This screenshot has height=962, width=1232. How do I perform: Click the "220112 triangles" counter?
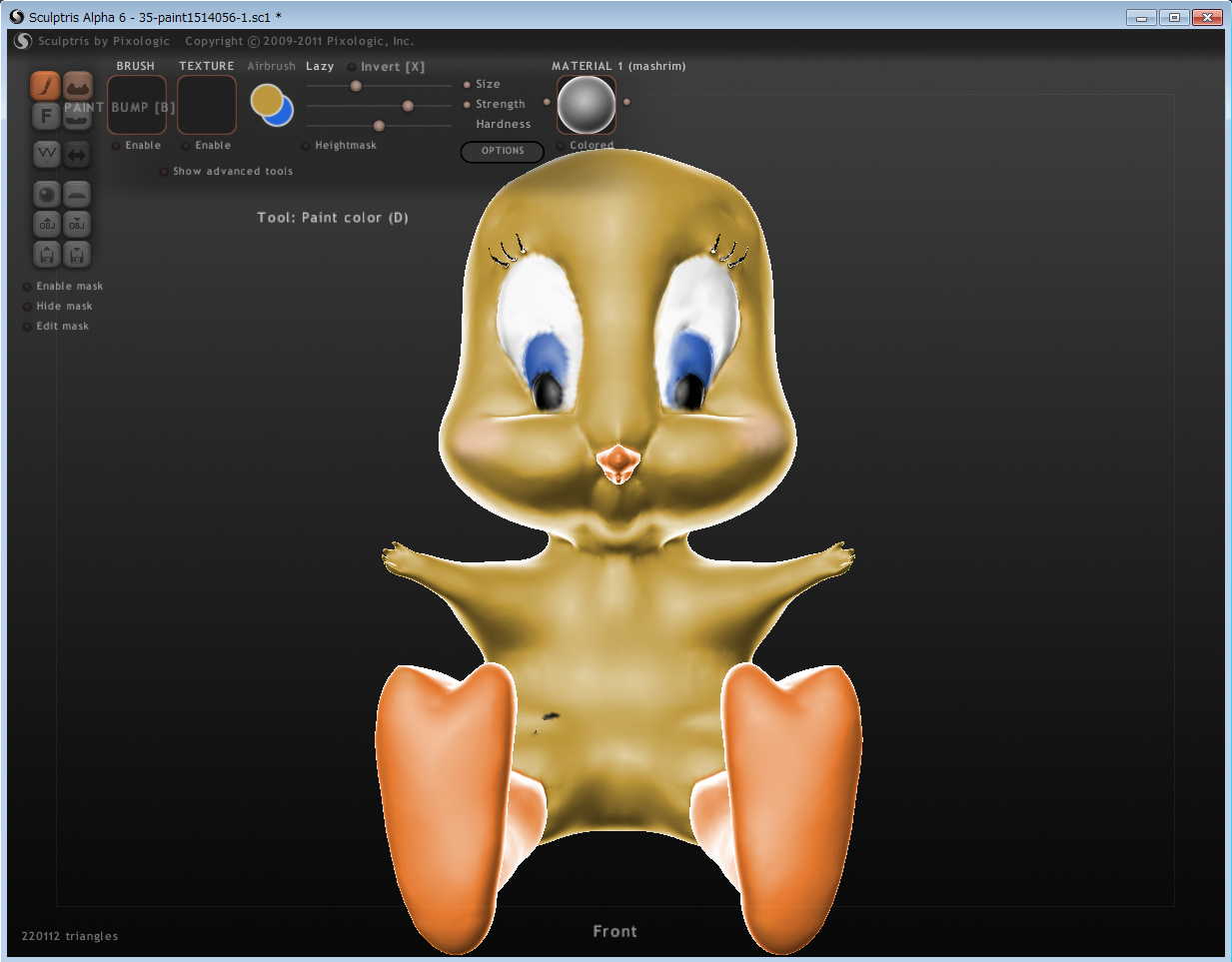[x=70, y=936]
